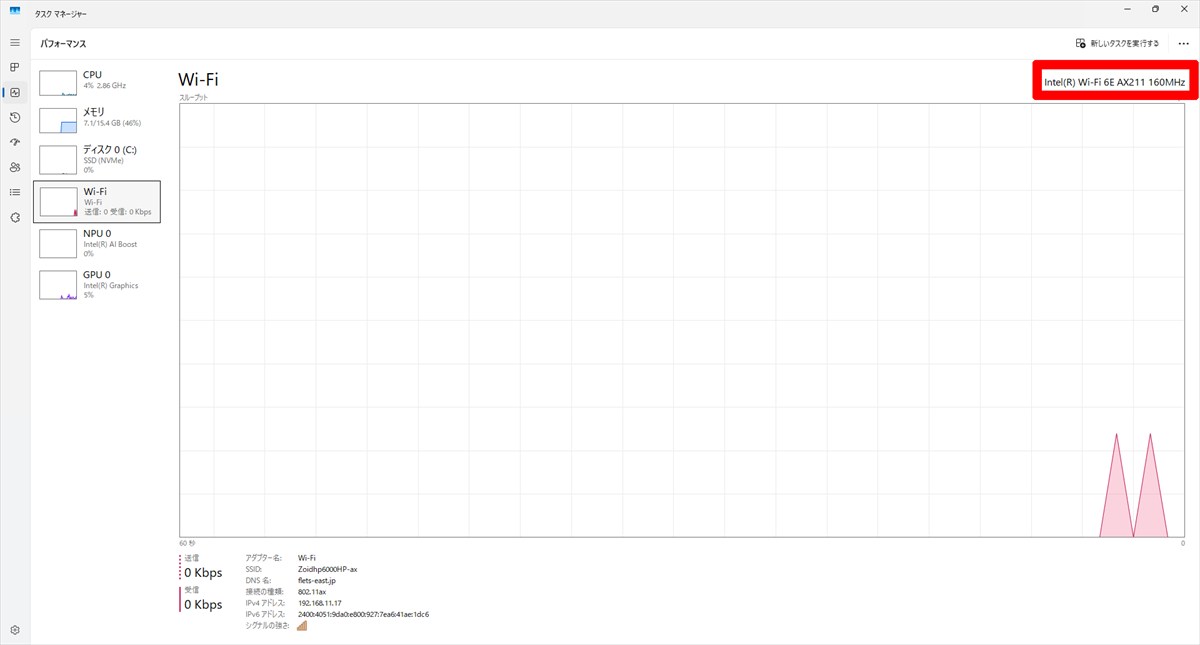Click the 新しいタスクを実行する button
The width and height of the screenshot is (1200, 645).
pyautogui.click(x=1117, y=44)
